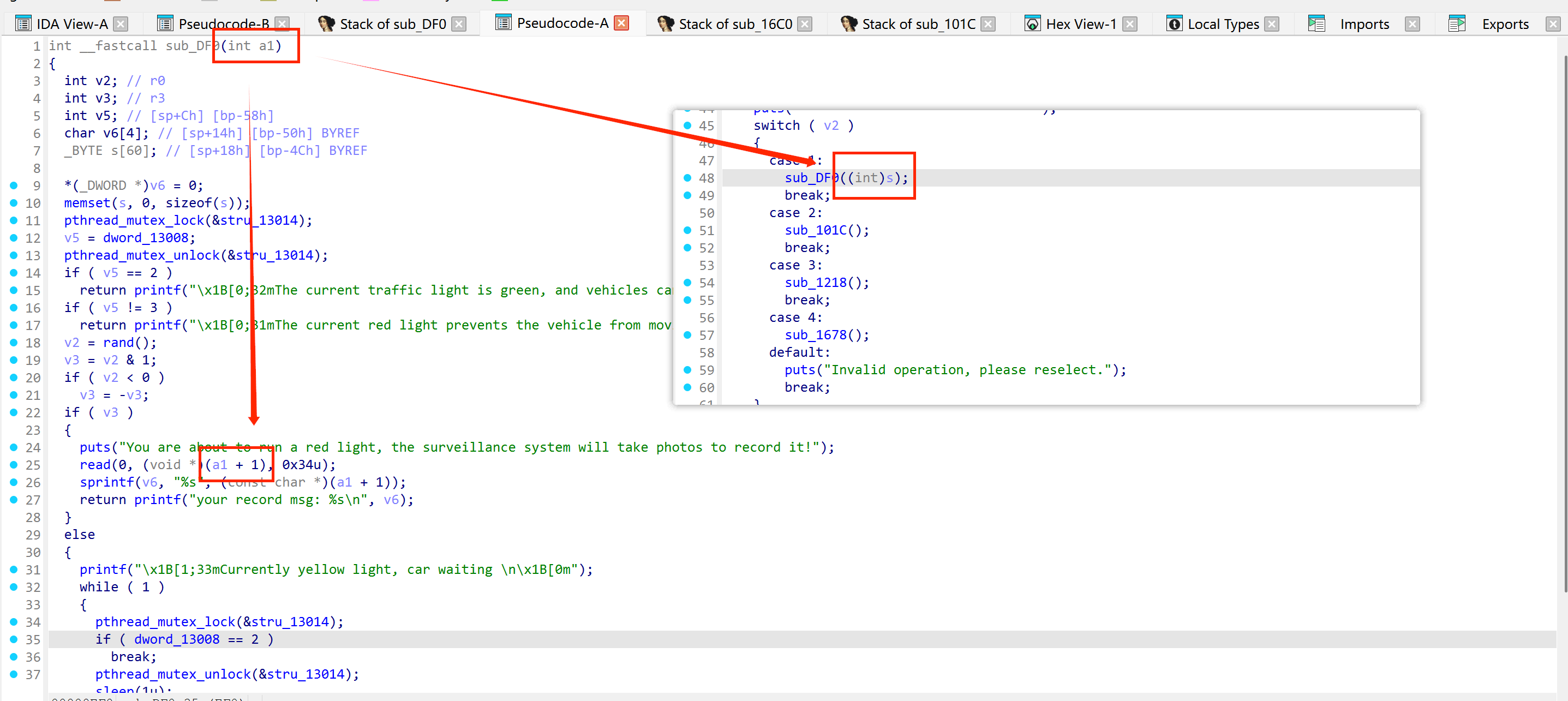Click the Hex View-1 tab icon
Screen dimensions: 1568x701
(1032, 24)
